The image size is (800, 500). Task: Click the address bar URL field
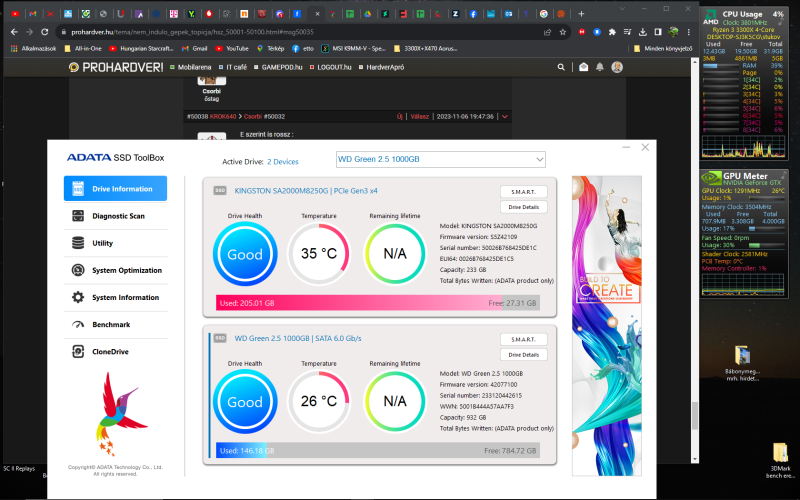point(301,32)
